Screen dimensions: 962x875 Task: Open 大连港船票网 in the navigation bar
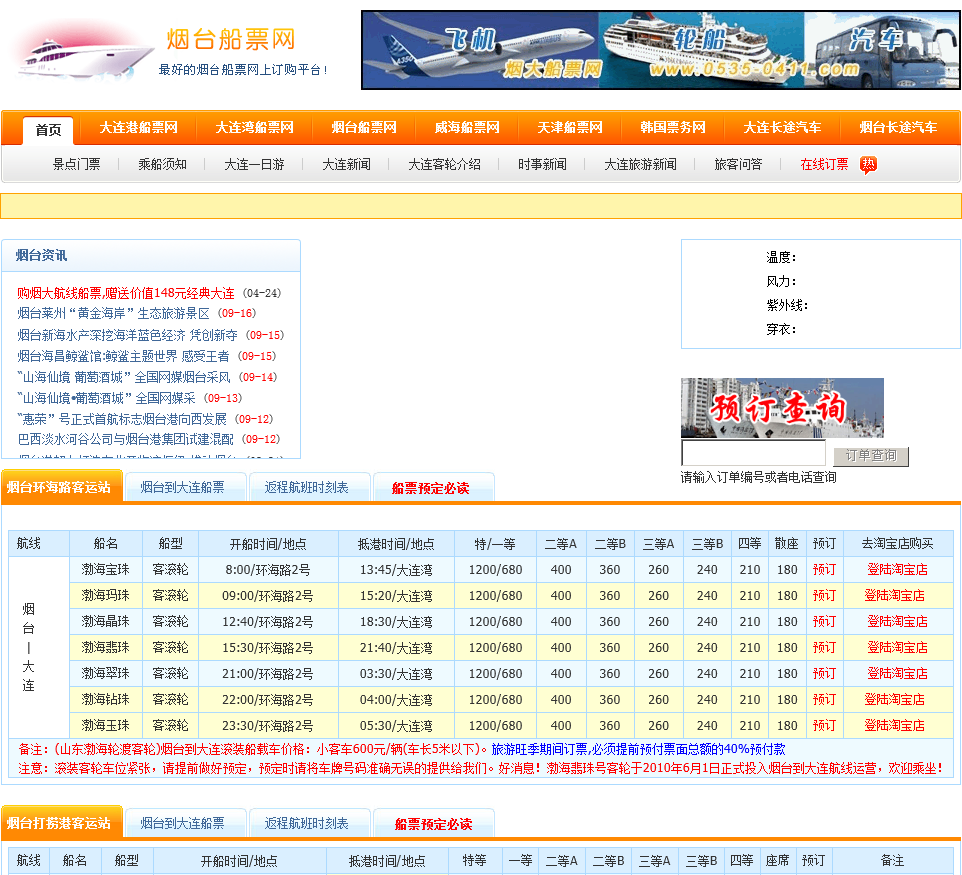click(138, 128)
